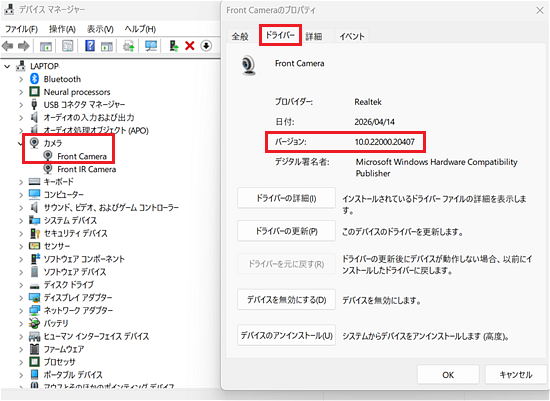This screenshot has height=401, width=550.
Task: Click the OK button in properties dialog
Action: click(448, 375)
